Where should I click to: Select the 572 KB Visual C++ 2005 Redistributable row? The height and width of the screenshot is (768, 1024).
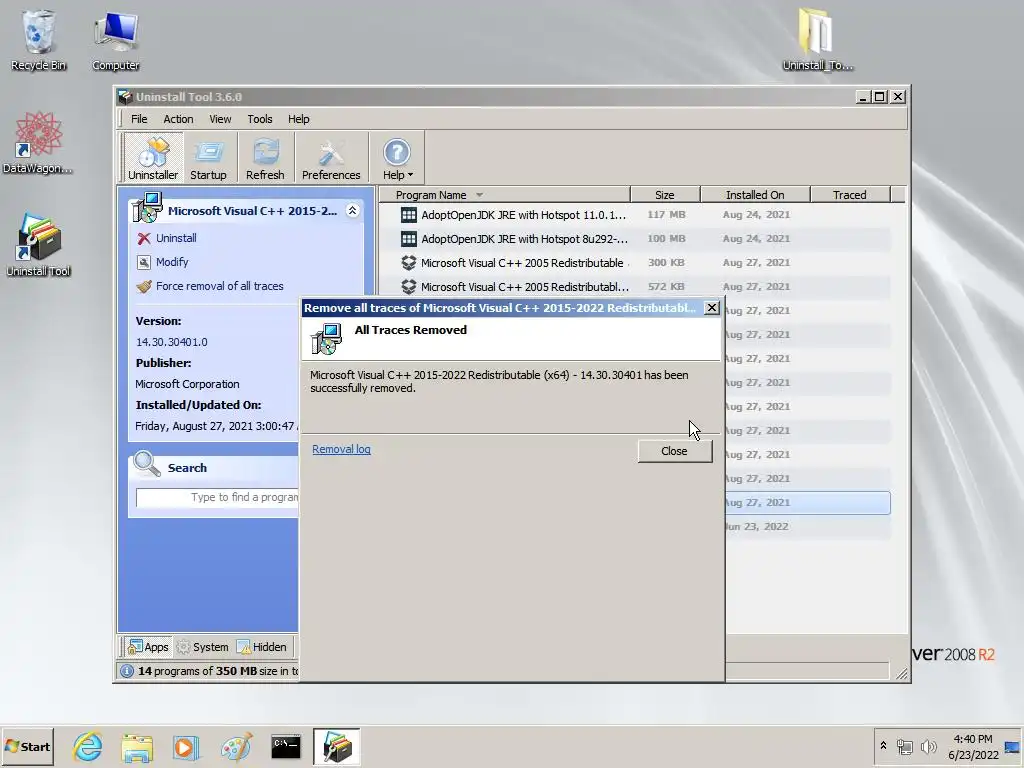click(635, 287)
